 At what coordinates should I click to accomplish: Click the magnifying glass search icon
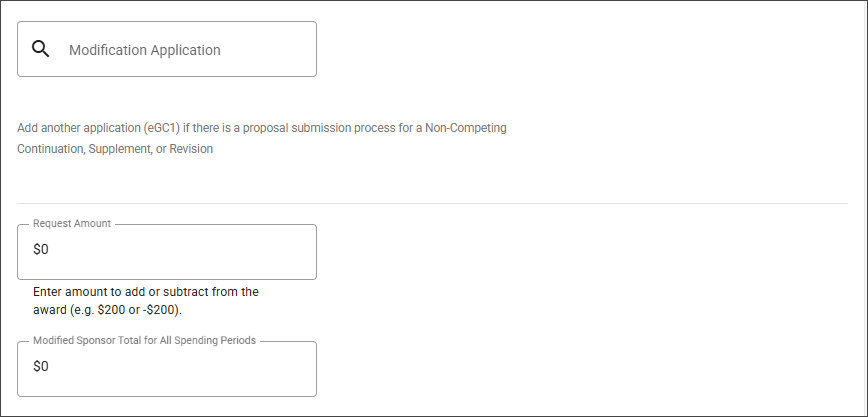41,49
